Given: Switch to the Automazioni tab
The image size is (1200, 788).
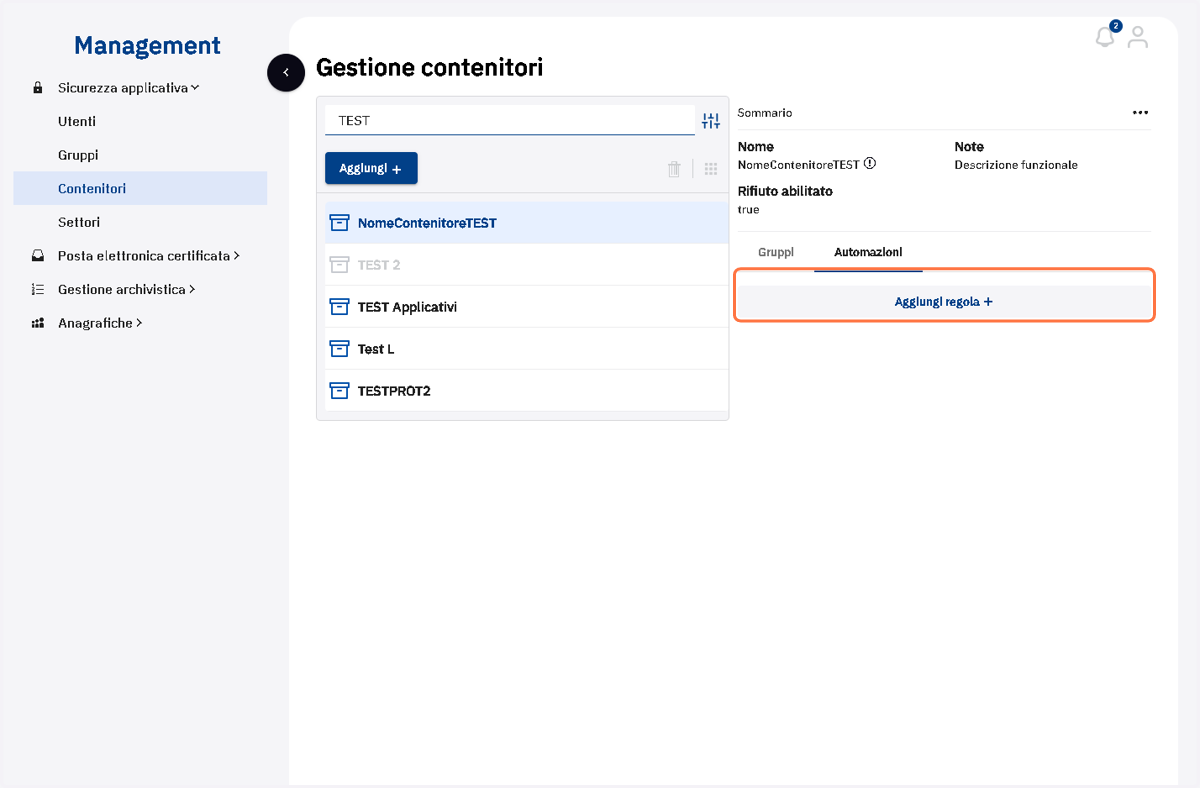Looking at the screenshot, I should coord(868,252).
